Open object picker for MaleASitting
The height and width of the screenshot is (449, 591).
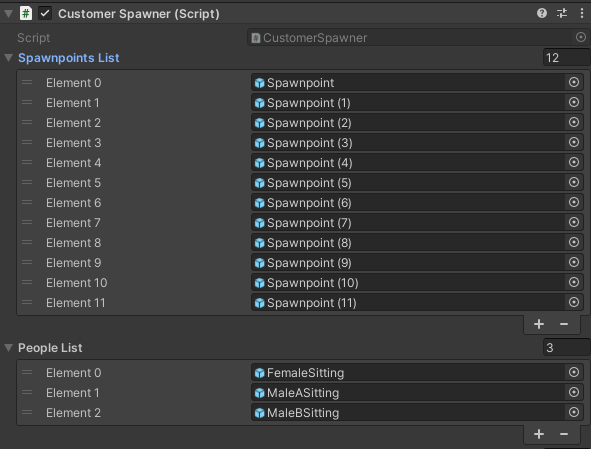(574, 392)
